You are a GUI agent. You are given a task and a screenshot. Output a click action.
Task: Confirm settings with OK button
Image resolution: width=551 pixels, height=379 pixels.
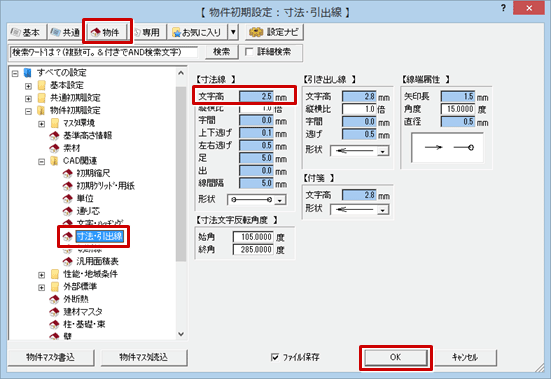pos(396,358)
